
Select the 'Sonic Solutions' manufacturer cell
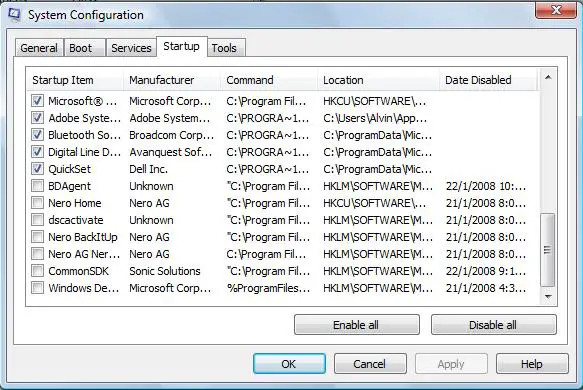pyautogui.click(x=165, y=271)
